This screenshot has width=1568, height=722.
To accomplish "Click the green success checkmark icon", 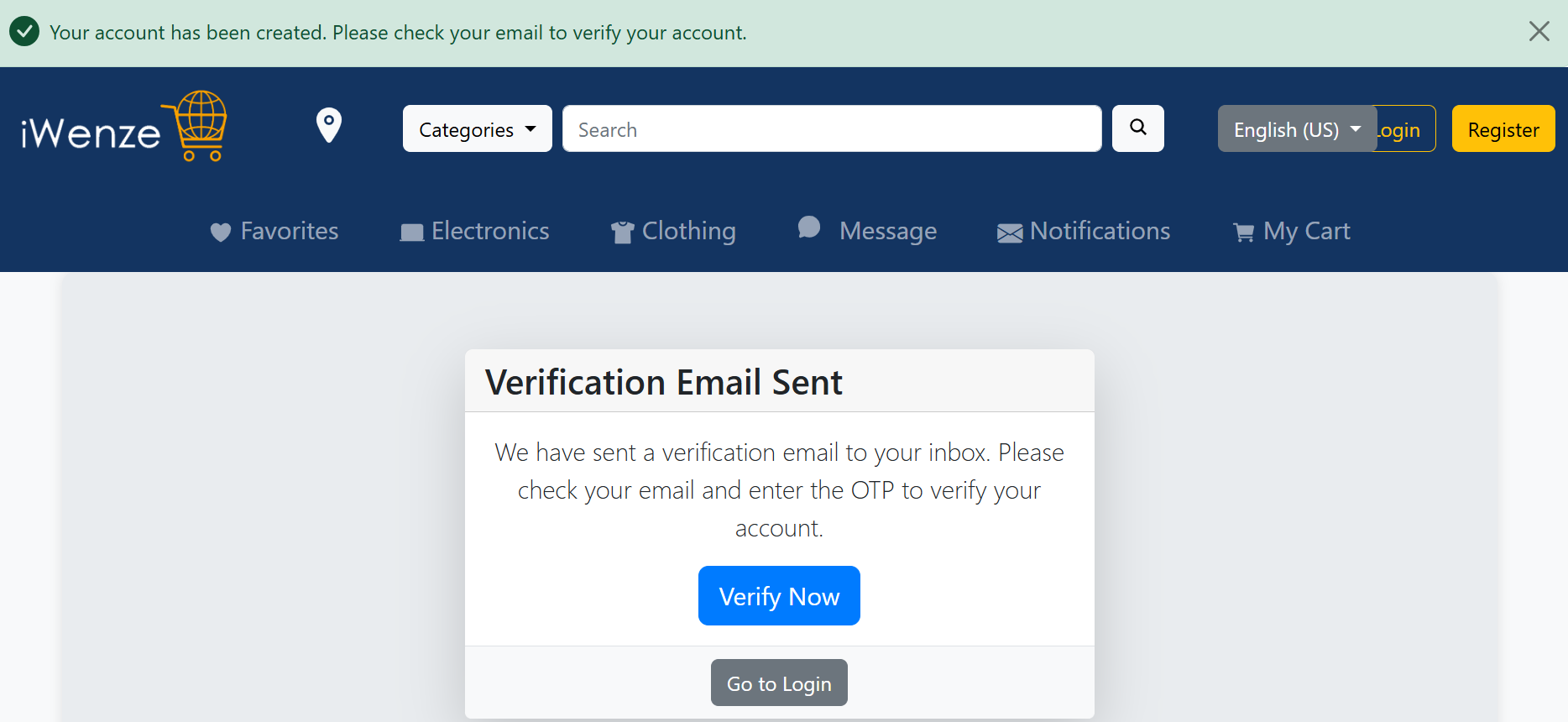I will point(24,32).
